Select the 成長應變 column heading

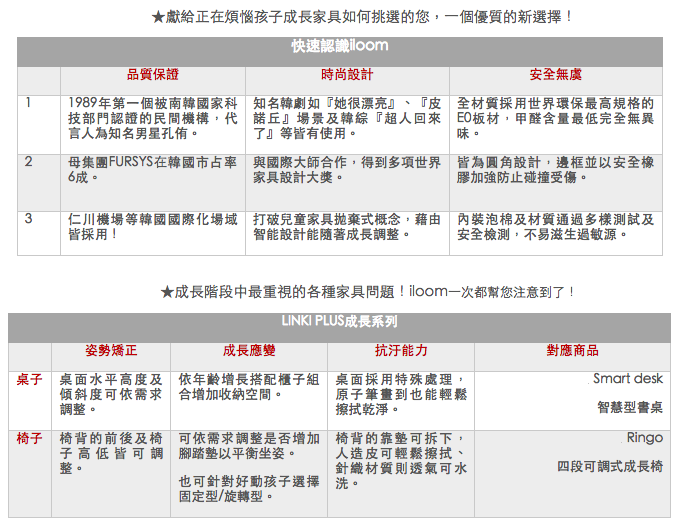(x=249, y=350)
